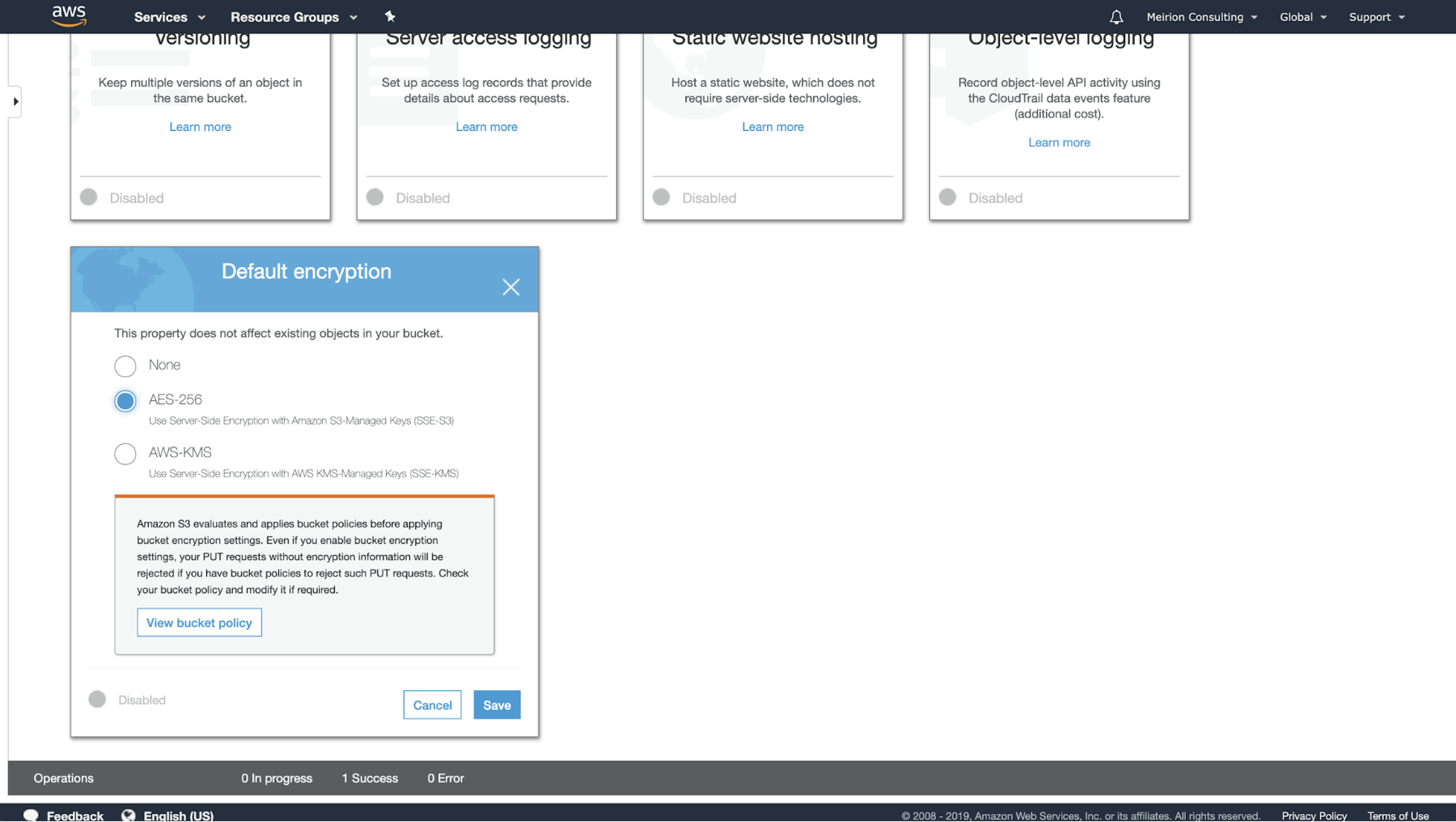1456x822 pixels.
Task: Open the Resource Groups dropdown
Action: point(294,17)
